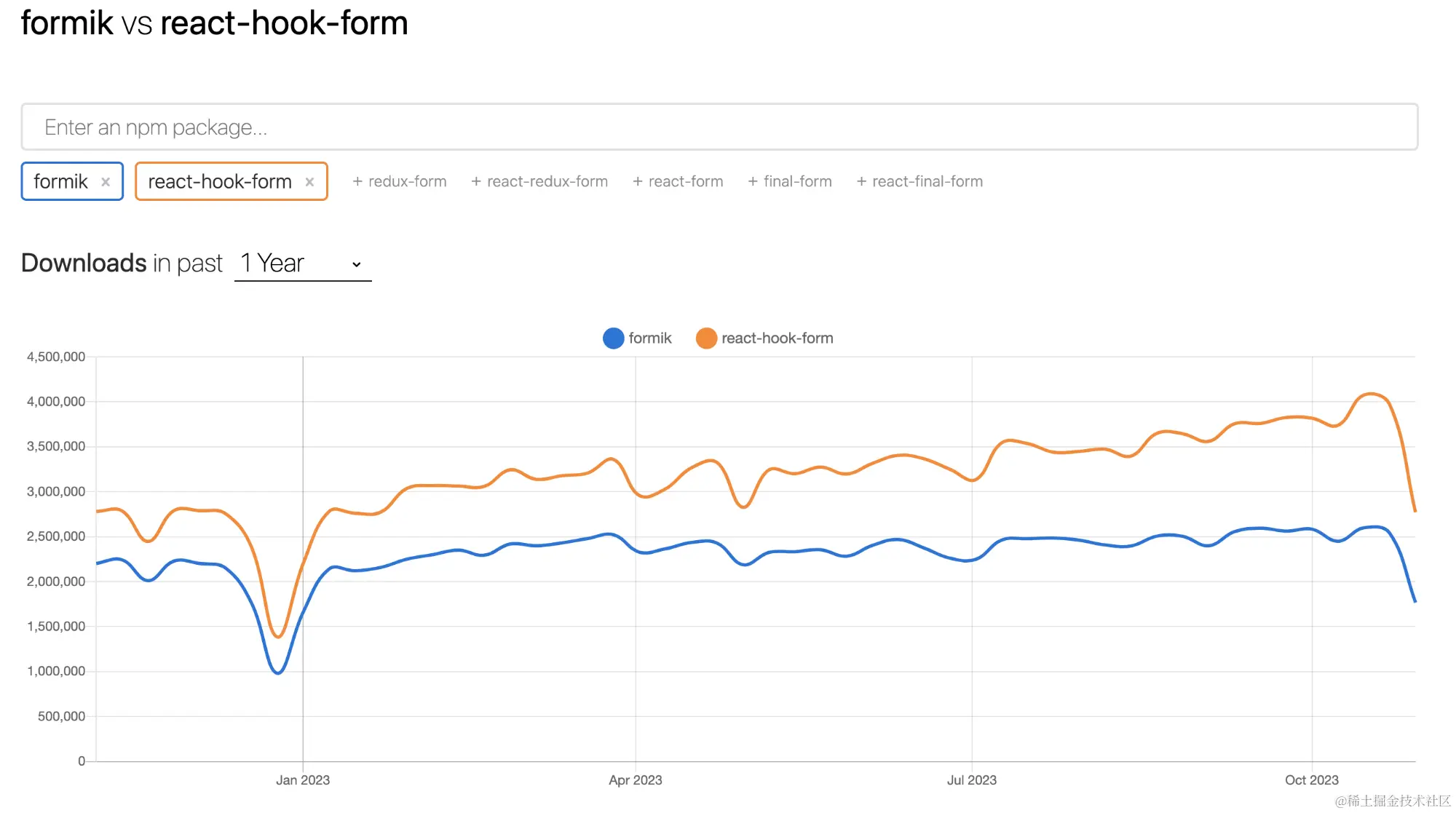
Task: Add redux-form to the comparison
Action: [x=400, y=181]
